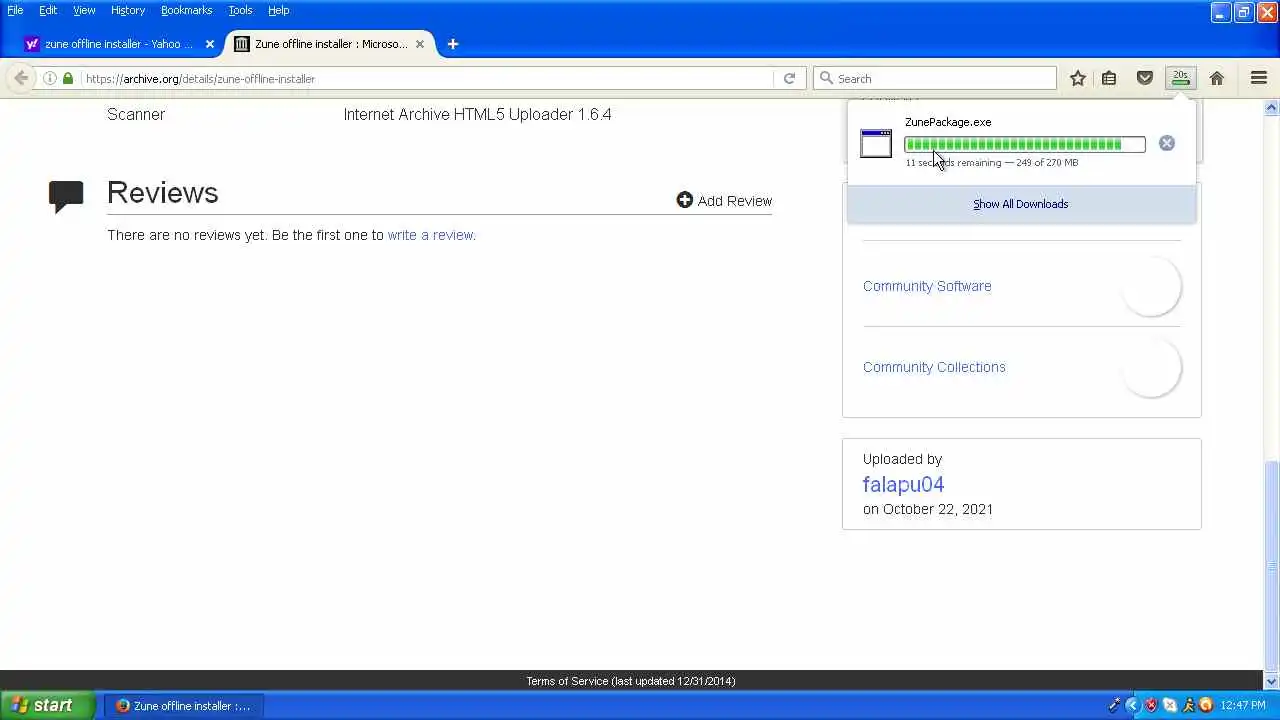Expand hidden system tray icons arrow
Screen dimensions: 1280x720
pyautogui.click(x=1132, y=705)
